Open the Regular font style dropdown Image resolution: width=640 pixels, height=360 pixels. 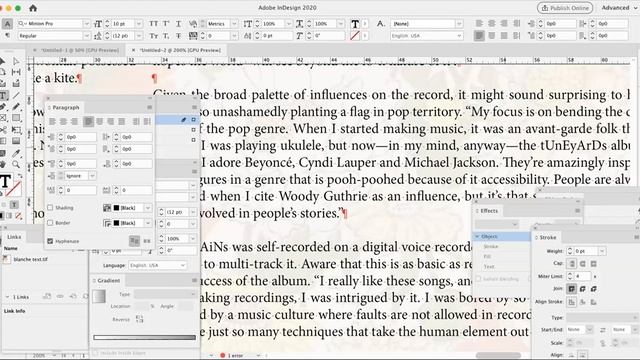click(86, 36)
